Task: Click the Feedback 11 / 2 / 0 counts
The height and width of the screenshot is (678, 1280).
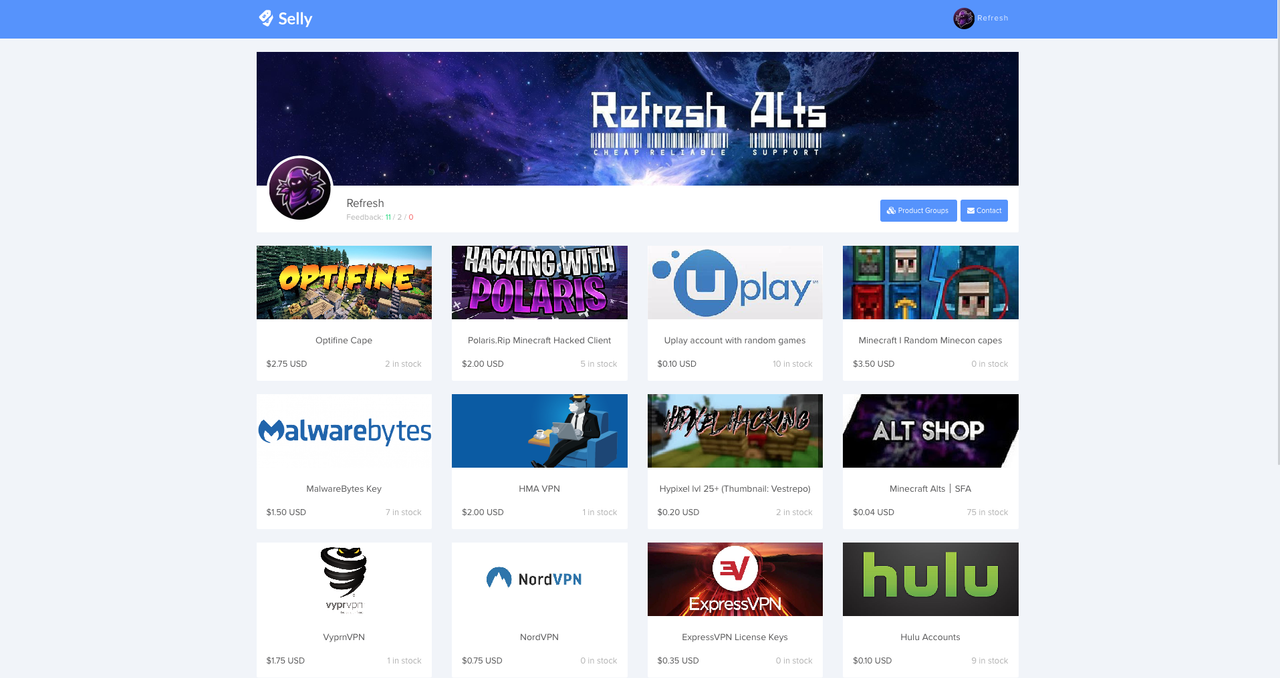Action: point(380,217)
